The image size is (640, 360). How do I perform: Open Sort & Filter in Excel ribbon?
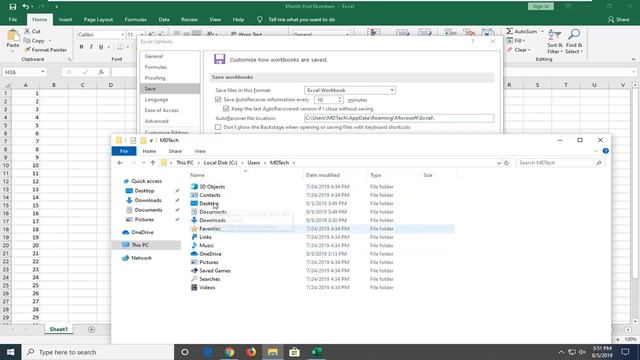[555, 42]
